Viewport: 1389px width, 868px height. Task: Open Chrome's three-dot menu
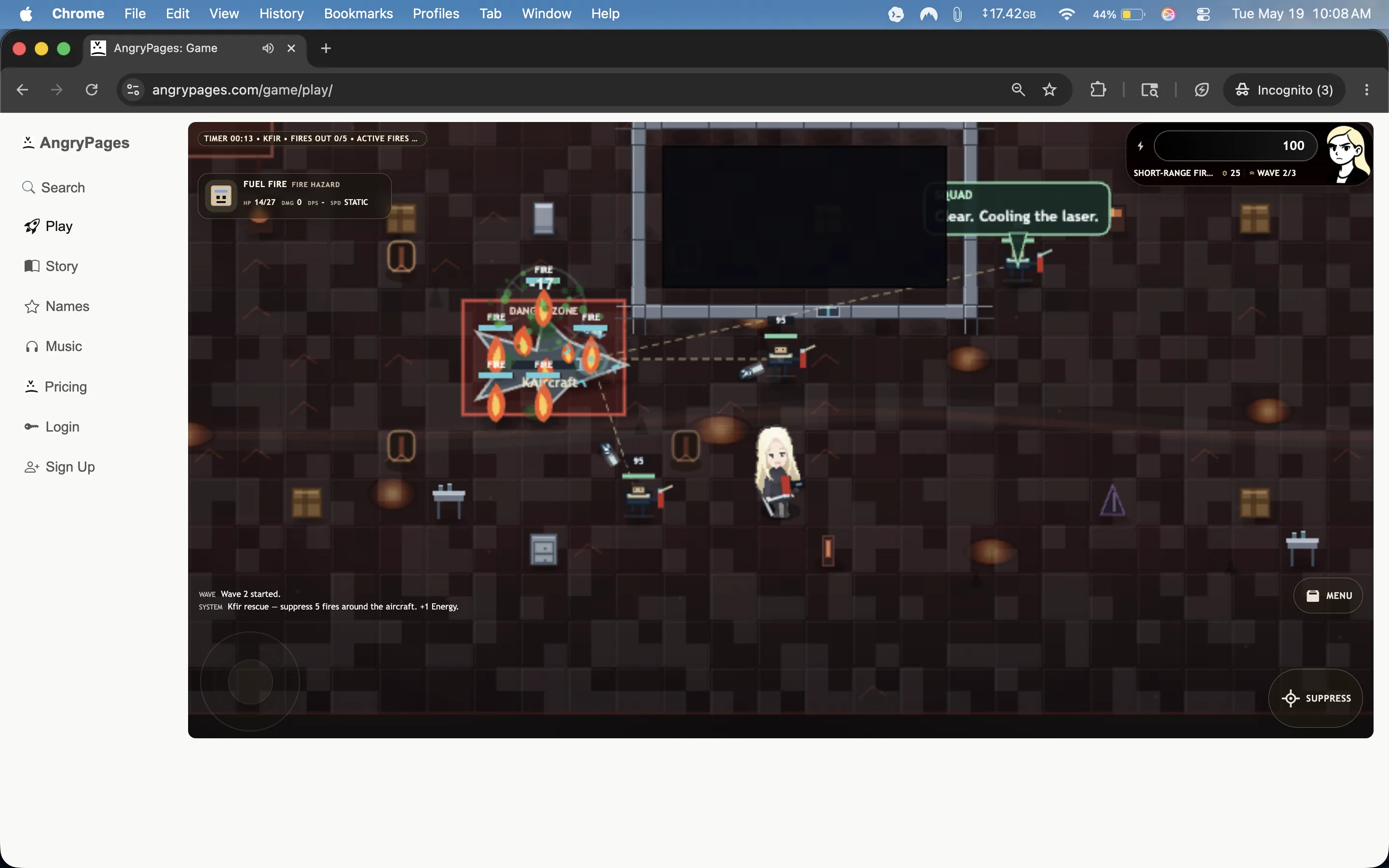pyautogui.click(x=1367, y=90)
